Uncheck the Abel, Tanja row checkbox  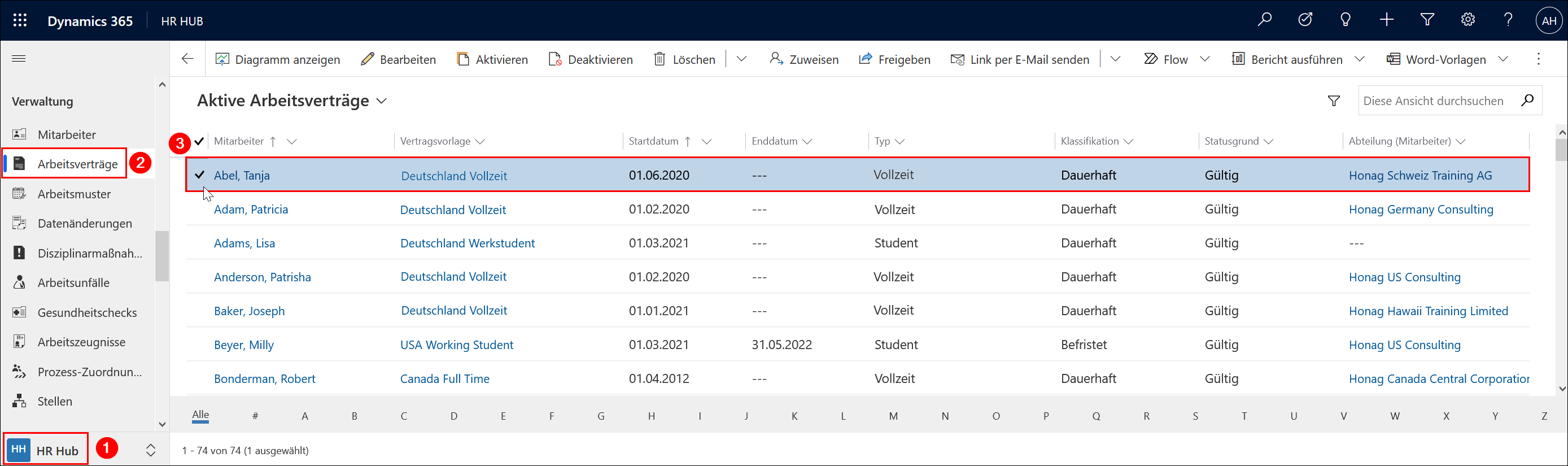200,175
